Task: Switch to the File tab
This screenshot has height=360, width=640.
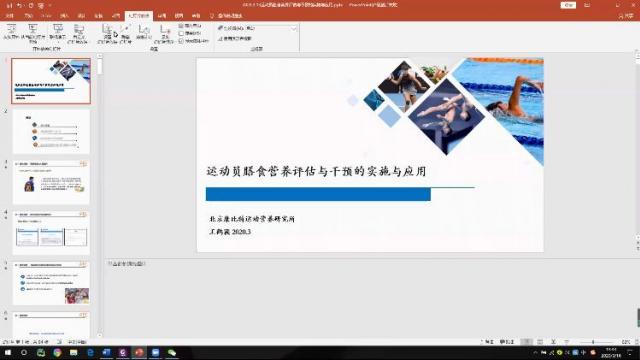Action: point(10,16)
